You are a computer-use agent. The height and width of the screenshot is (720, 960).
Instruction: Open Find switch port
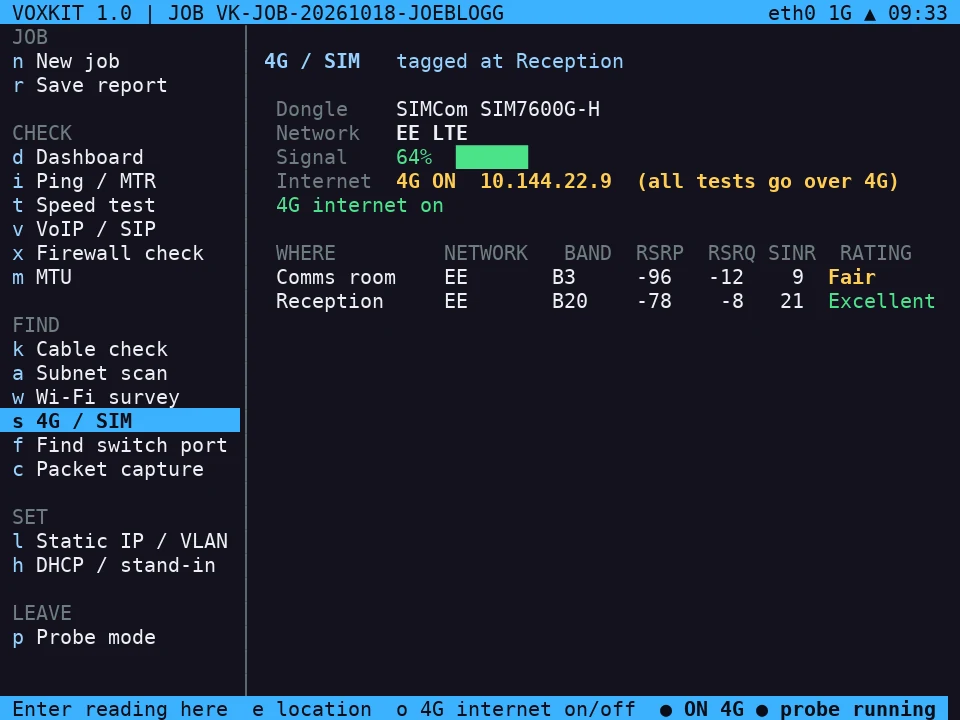120,445
